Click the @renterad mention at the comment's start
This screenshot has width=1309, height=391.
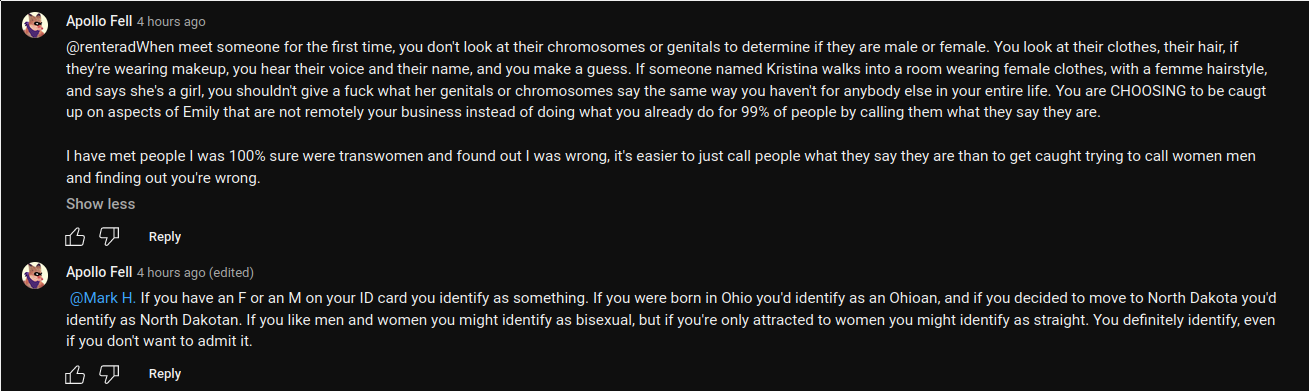100,46
